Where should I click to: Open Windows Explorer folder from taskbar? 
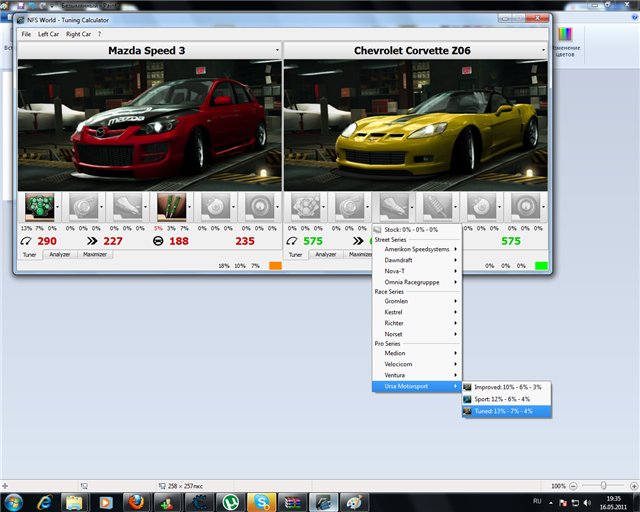pos(74,502)
